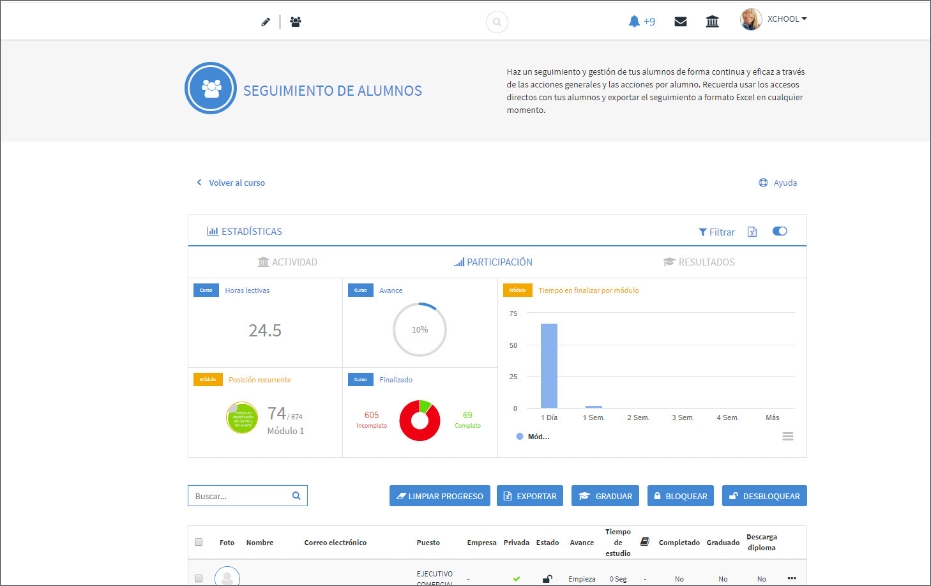Click the ESTADÍSTICAS heading

click(x=245, y=232)
